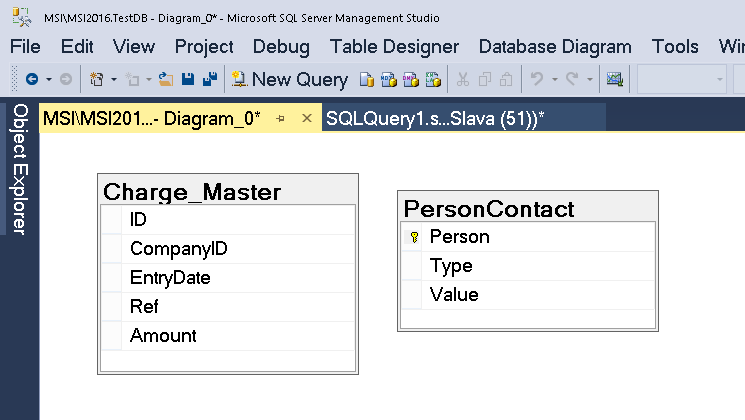The image size is (745, 420).
Task: Click the New Project toolbar icon
Action: tap(97, 79)
